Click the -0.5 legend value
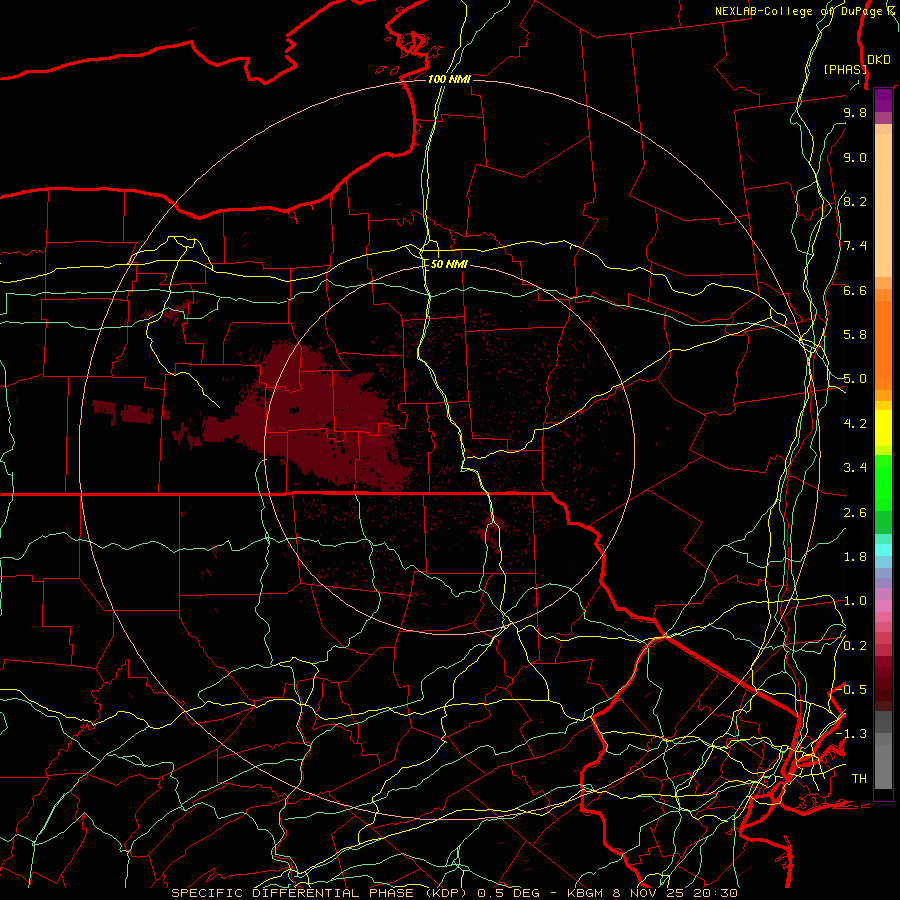Viewport: 900px width, 900px height. point(851,690)
